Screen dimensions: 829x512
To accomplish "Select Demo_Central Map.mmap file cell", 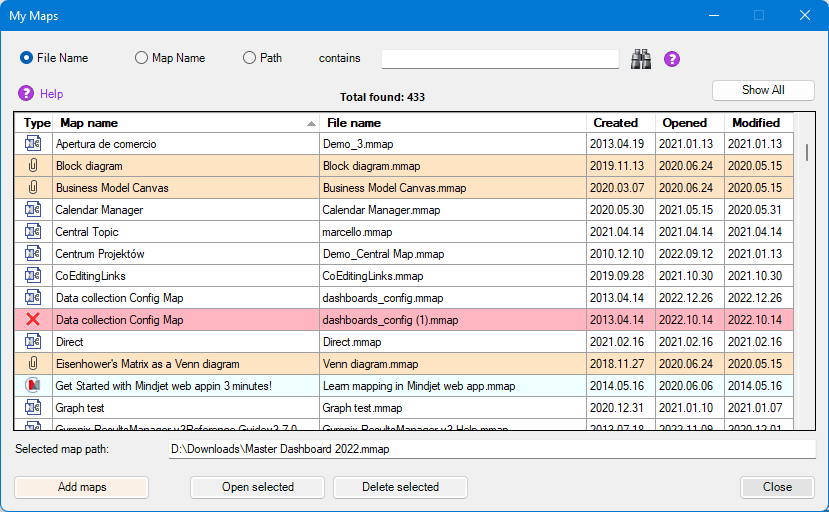I will click(x=453, y=253).
